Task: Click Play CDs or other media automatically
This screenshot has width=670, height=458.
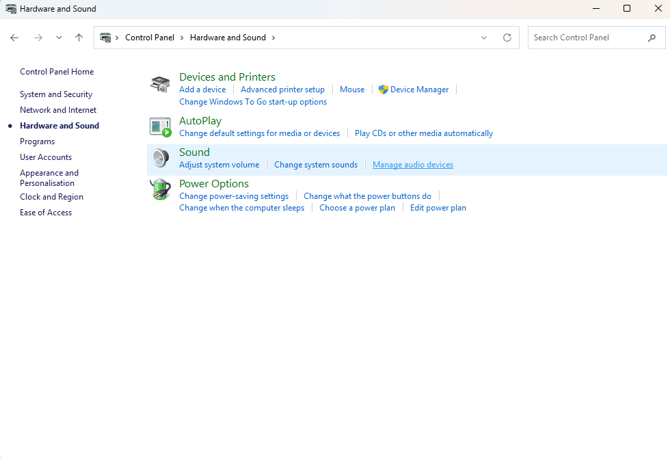Action: [x=423, y=133]
